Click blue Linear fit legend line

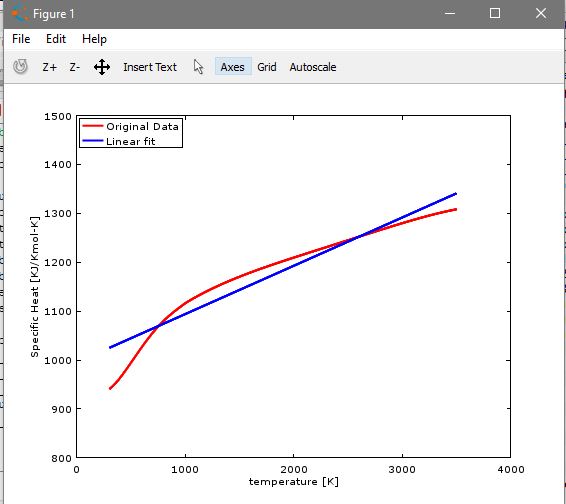(x=93, y=141)
